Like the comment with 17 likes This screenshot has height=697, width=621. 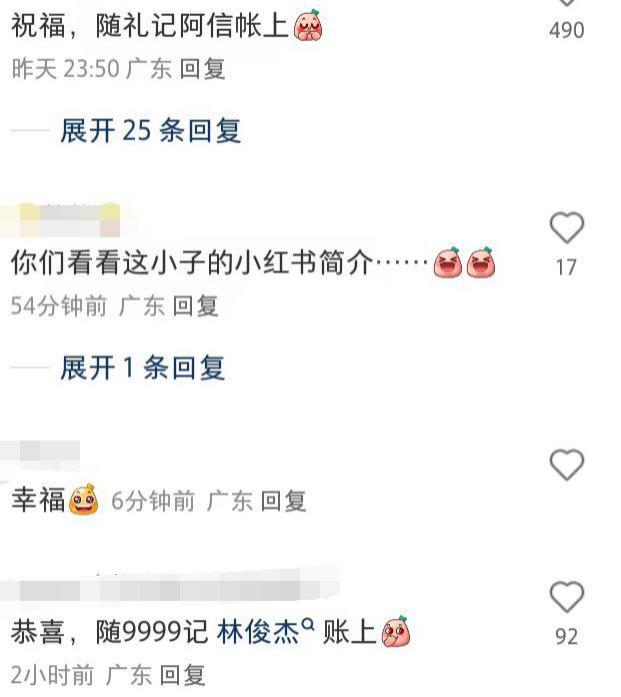pos(566,228)
